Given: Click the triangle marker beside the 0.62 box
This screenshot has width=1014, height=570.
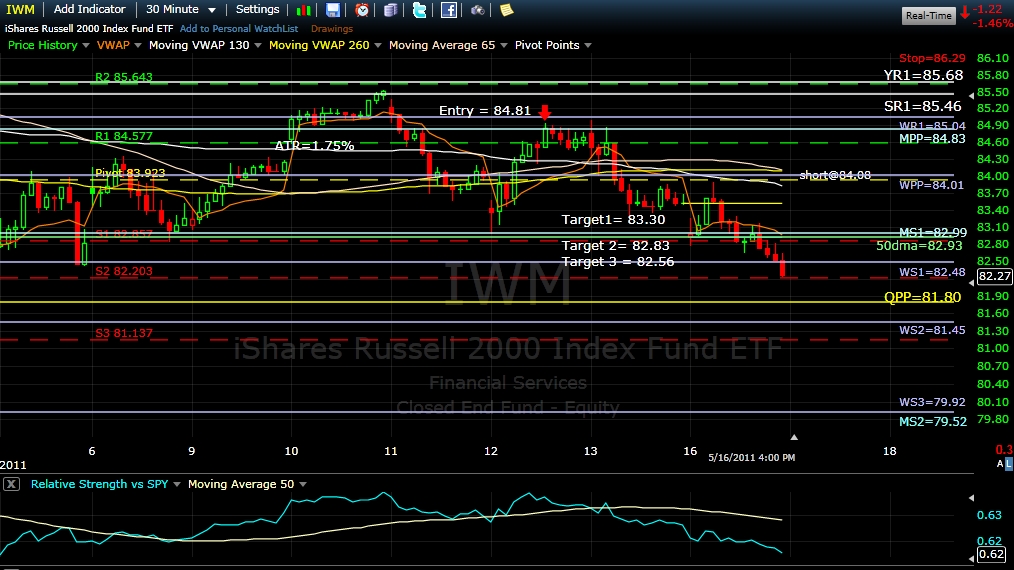Looking at the screenshot, I should pyautogui.click(x=971, y=558).
